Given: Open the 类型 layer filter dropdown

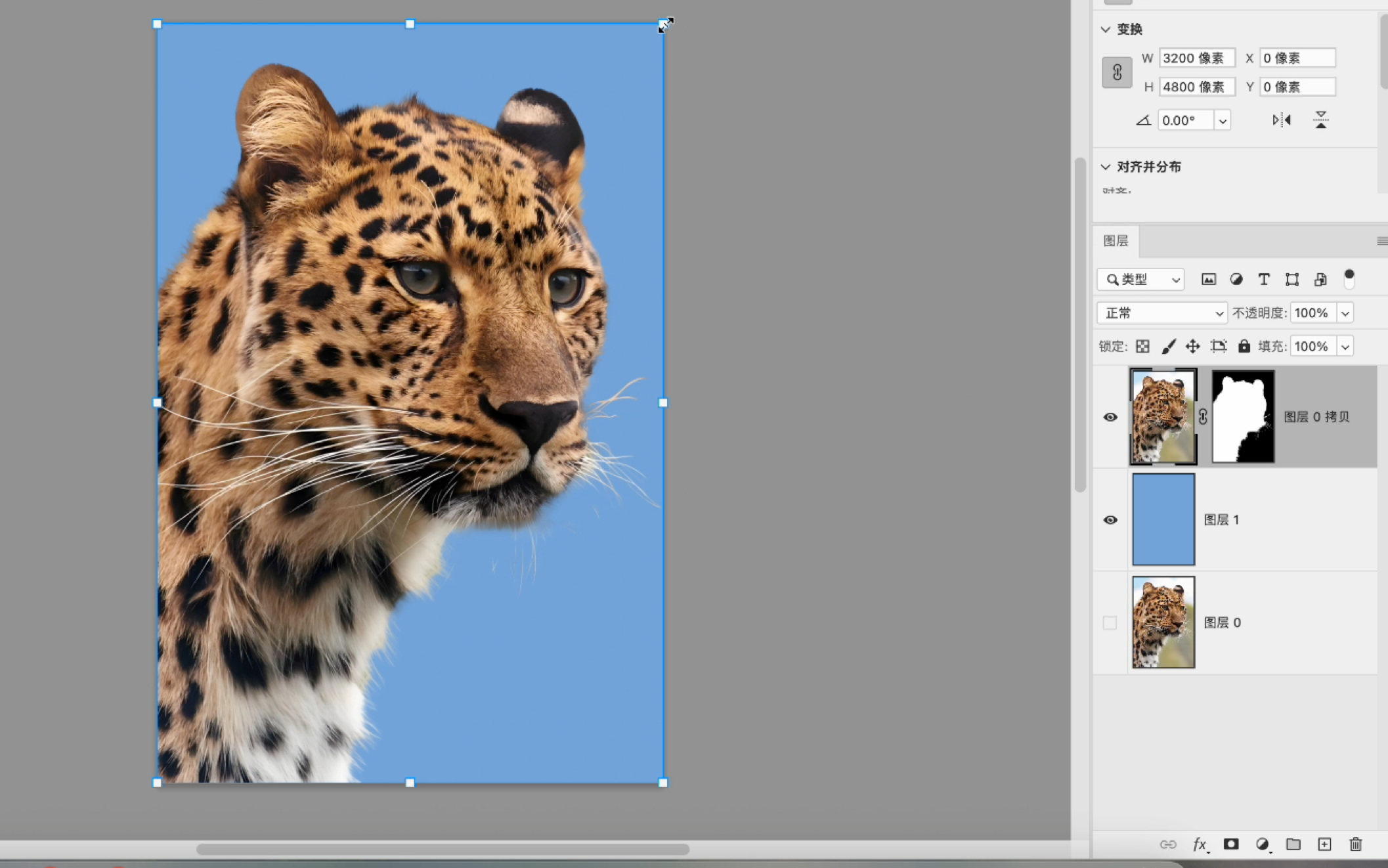Looking at the screenshot, I should [x=1140, y=280].
